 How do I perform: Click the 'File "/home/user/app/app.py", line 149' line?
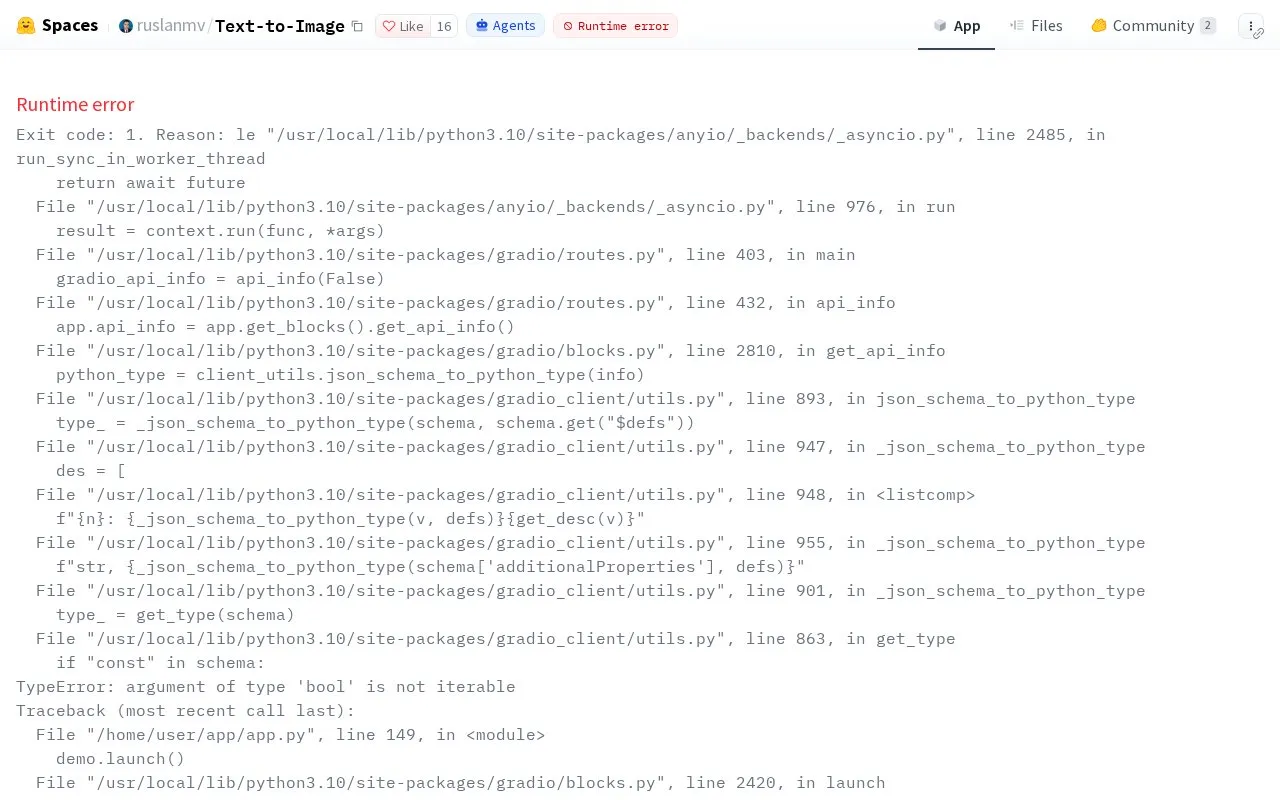pyautogui.click(x=291, y=734)
